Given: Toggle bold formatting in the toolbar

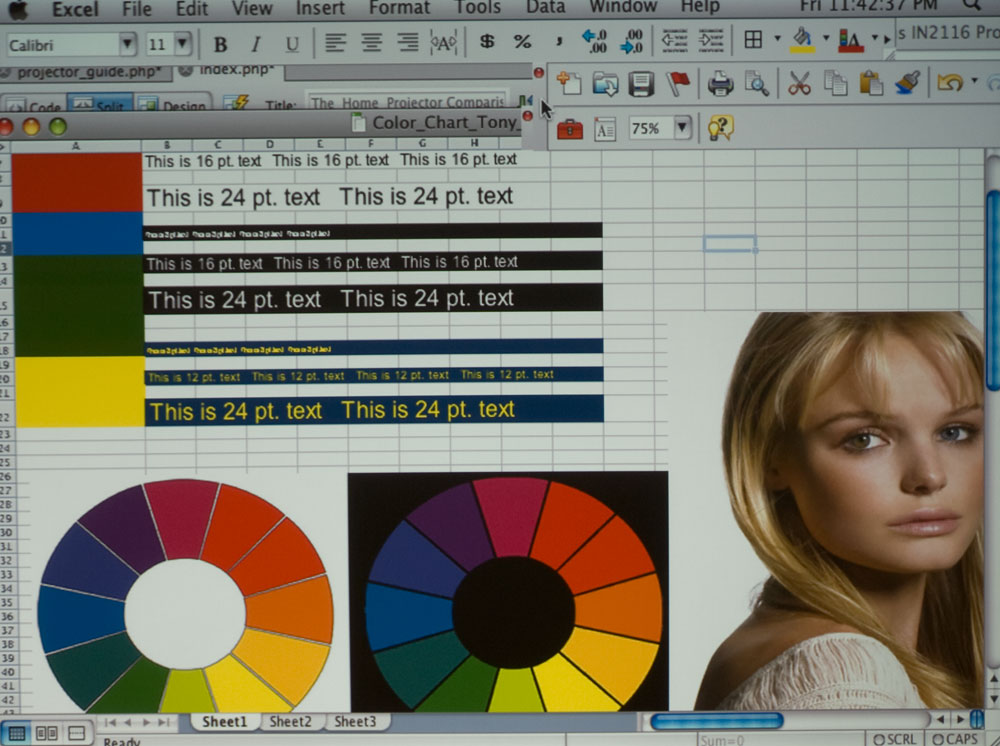Looking at the screenshot, I should [x=220, y=44].
